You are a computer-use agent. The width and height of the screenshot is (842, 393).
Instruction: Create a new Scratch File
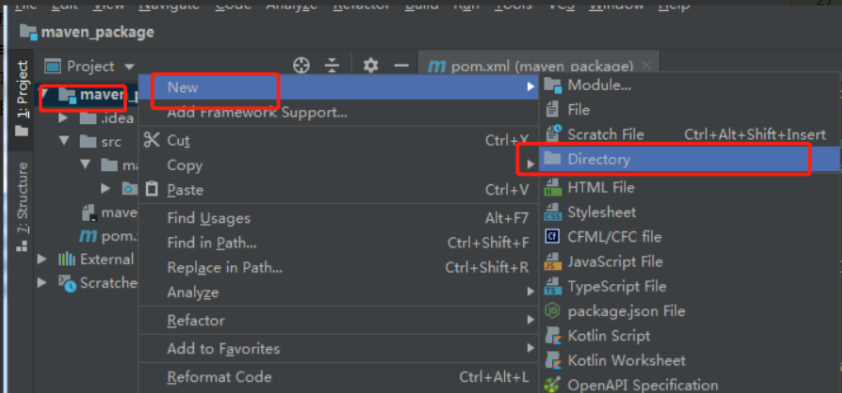tap(689, 134)
